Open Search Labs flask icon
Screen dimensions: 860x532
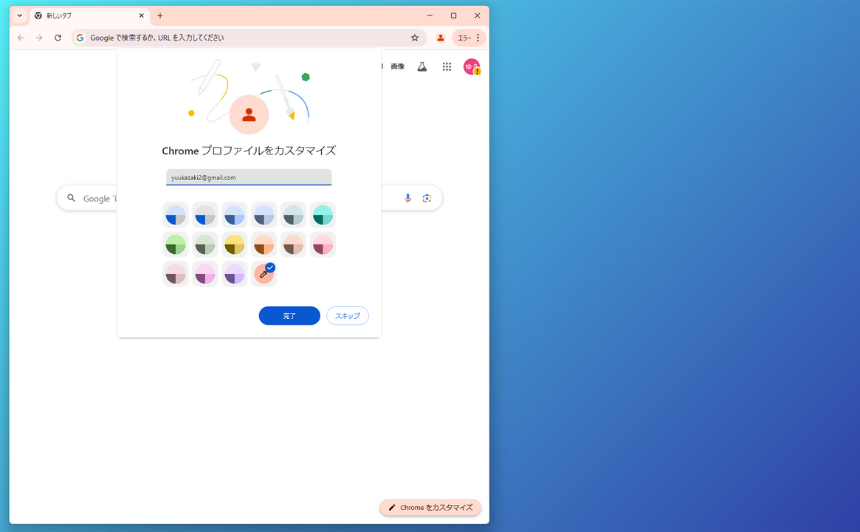[x=422, y=67]
